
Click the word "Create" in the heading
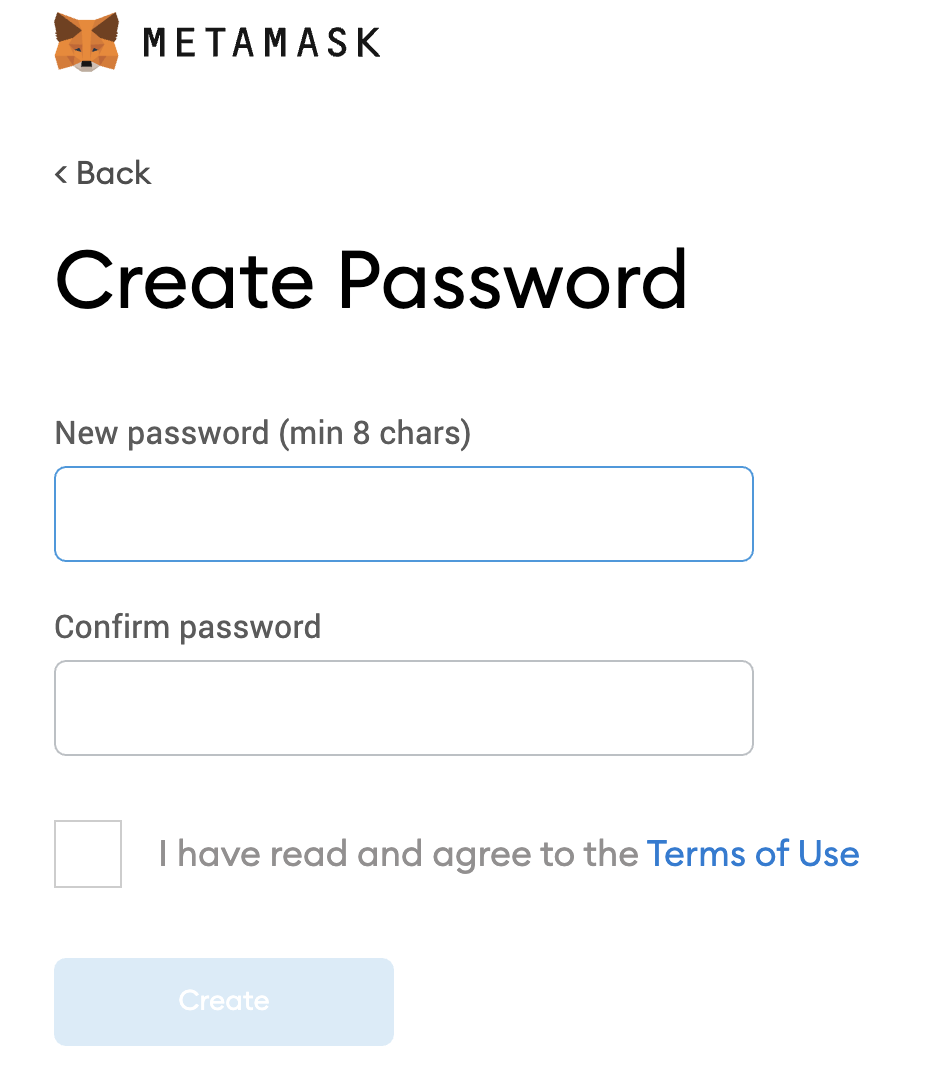(185, 279)
